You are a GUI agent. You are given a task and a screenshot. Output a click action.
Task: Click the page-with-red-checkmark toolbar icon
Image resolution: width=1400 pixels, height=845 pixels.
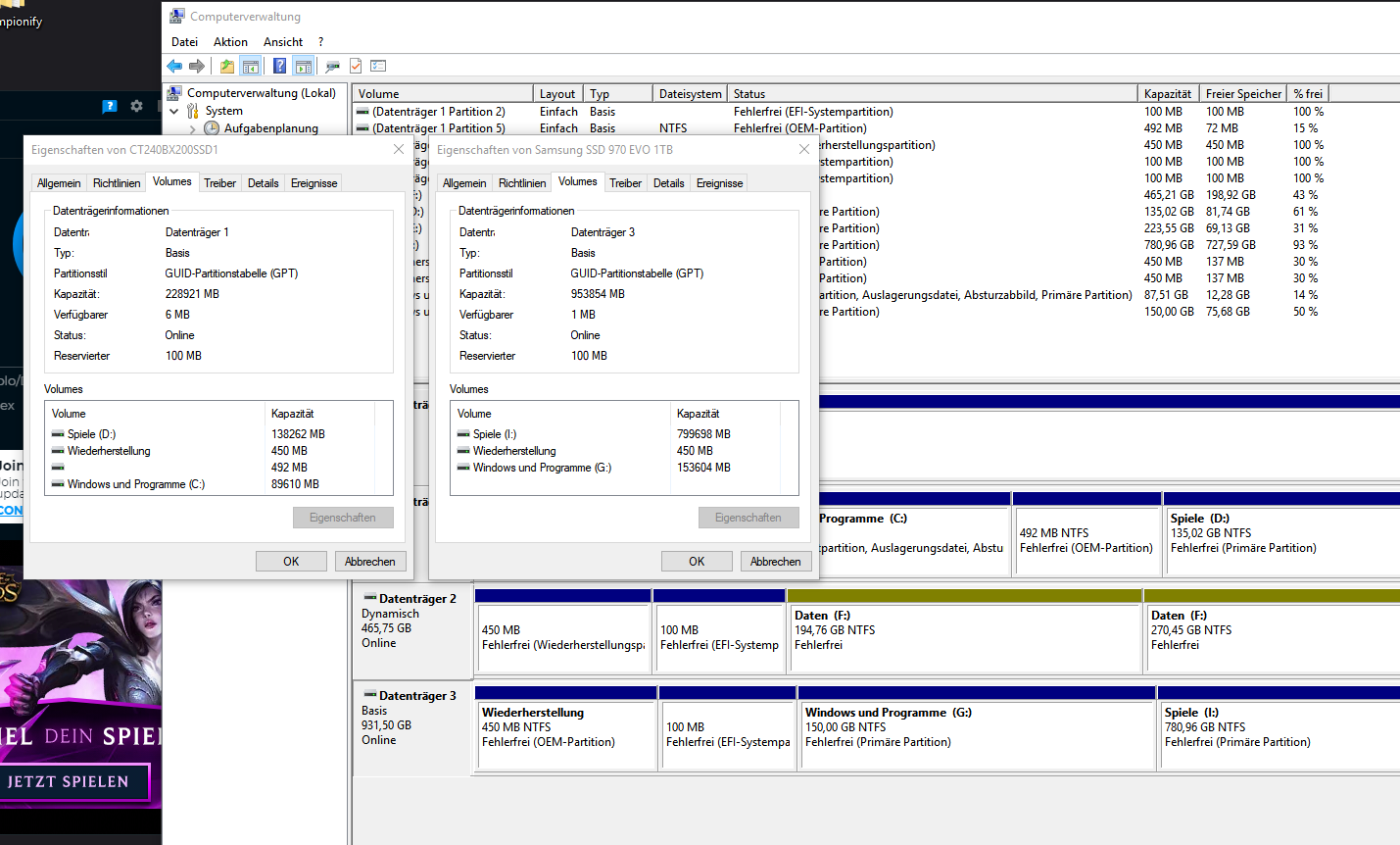(x=356, y=66)
